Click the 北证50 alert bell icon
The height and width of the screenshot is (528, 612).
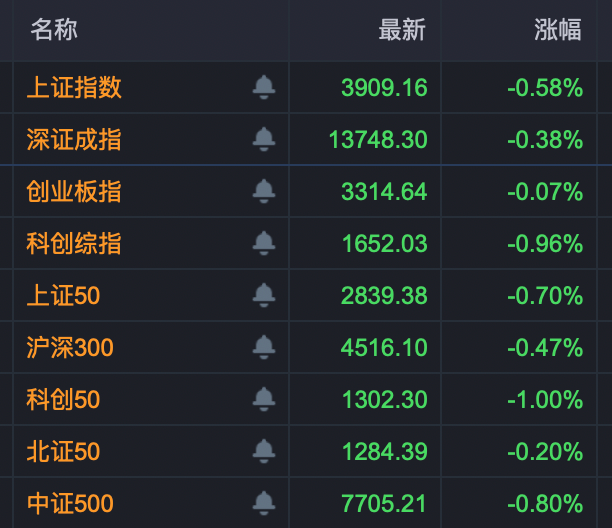tap(264, 451)
